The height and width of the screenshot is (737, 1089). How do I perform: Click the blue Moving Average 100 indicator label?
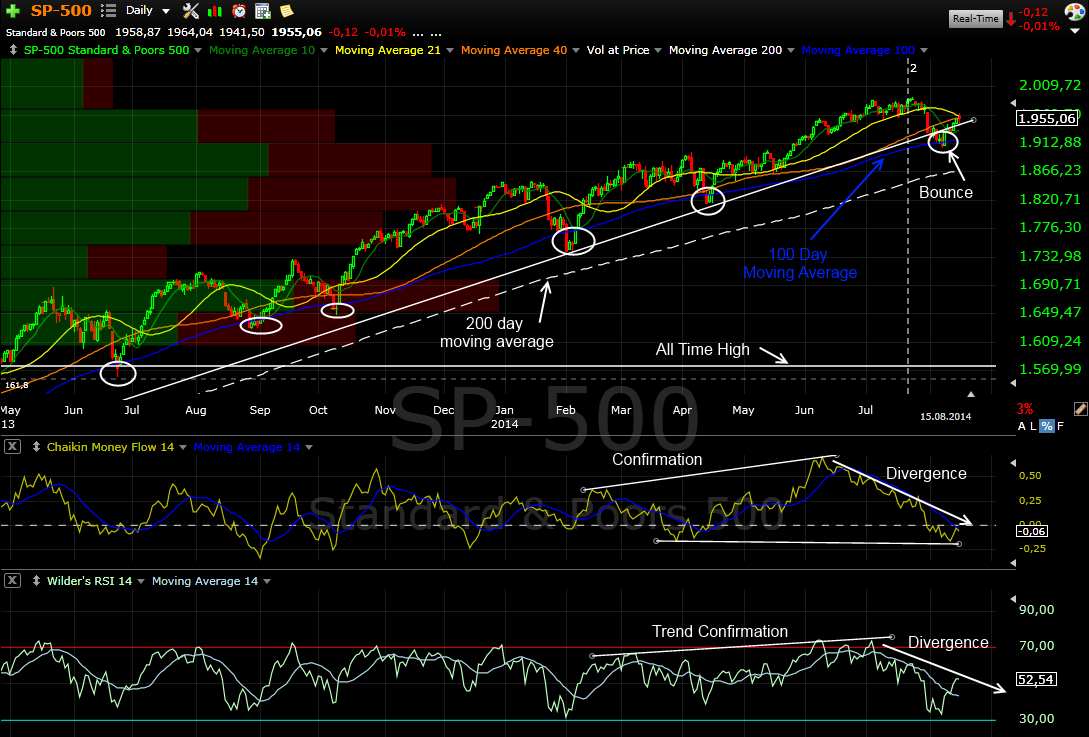tap(858, 50)
